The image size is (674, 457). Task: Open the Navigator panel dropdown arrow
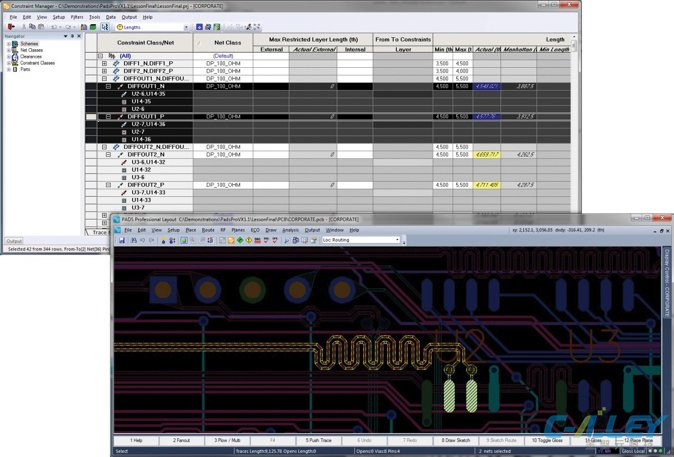point(65,36)
